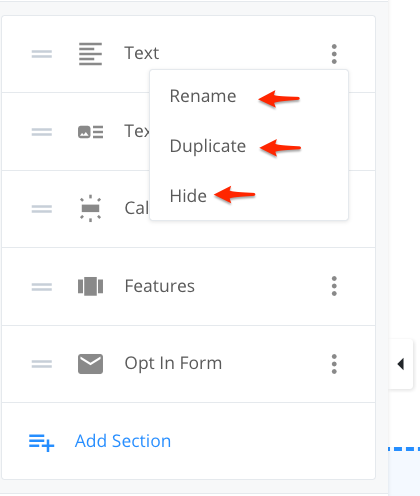
Task: Click the Features carousel icon
Action: [90, 286]
